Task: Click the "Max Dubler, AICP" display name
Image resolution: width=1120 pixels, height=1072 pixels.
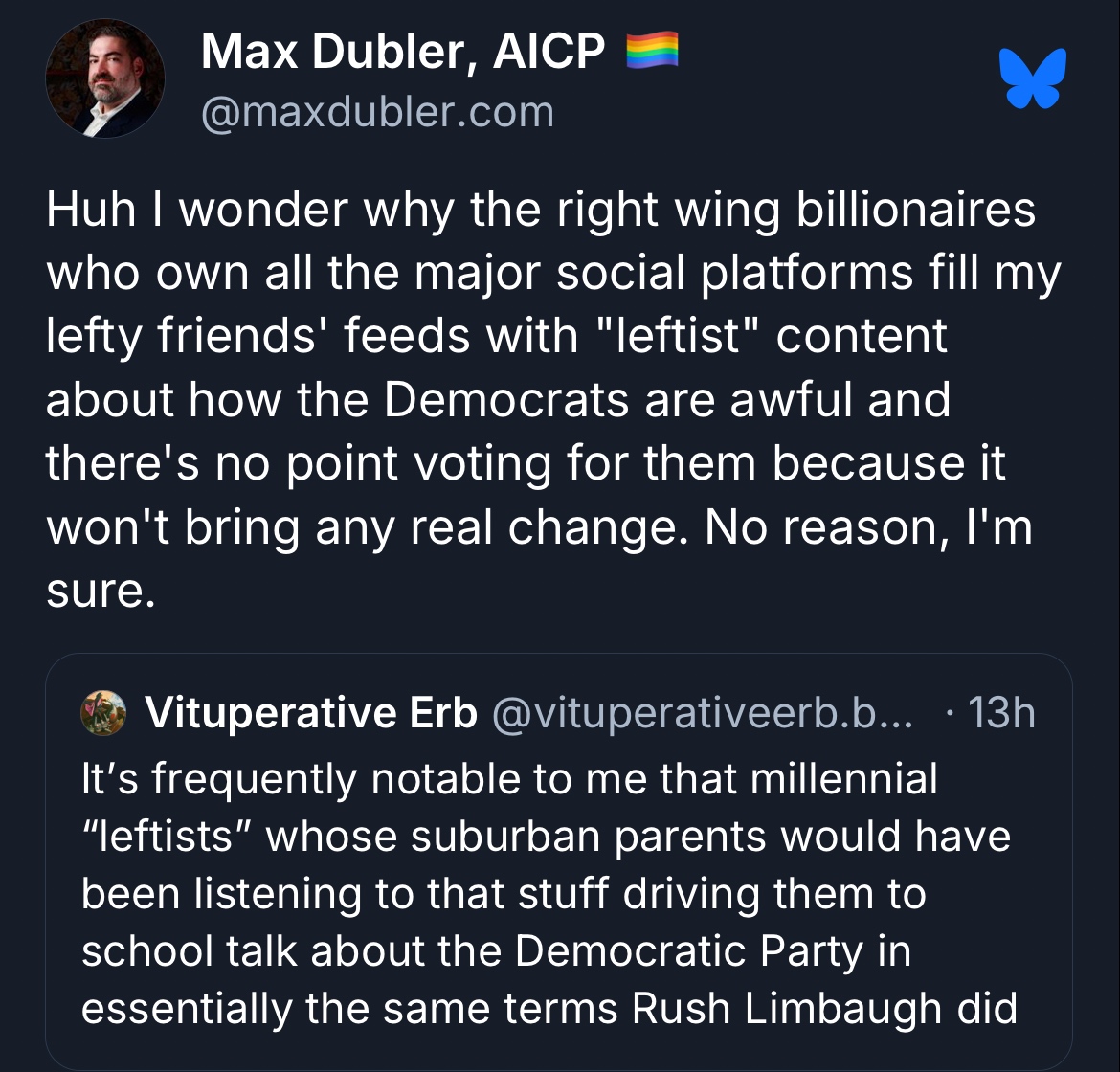Action: click(402, 53)
